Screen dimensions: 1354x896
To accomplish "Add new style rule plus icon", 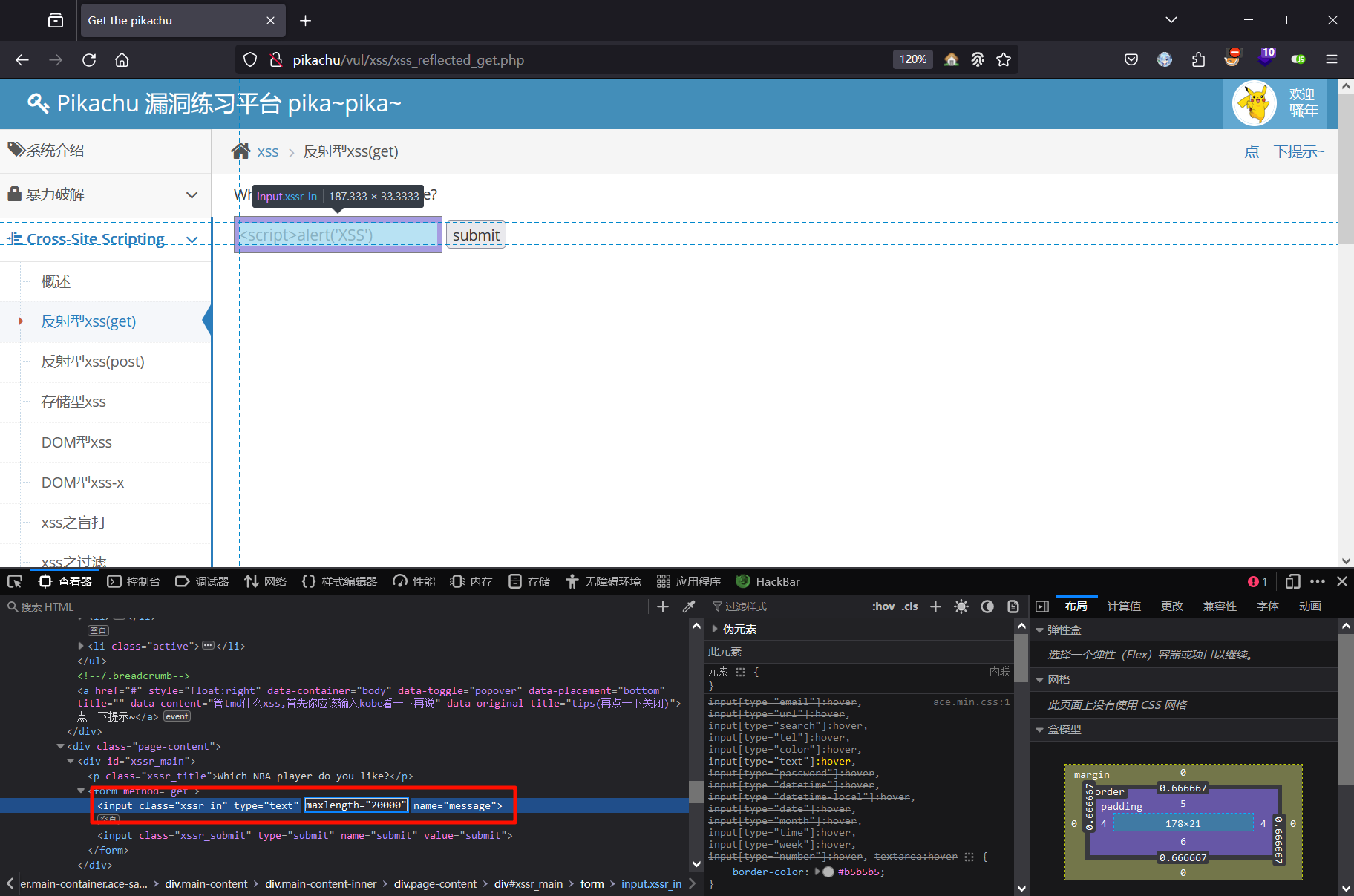I will (x=936, y=606).
